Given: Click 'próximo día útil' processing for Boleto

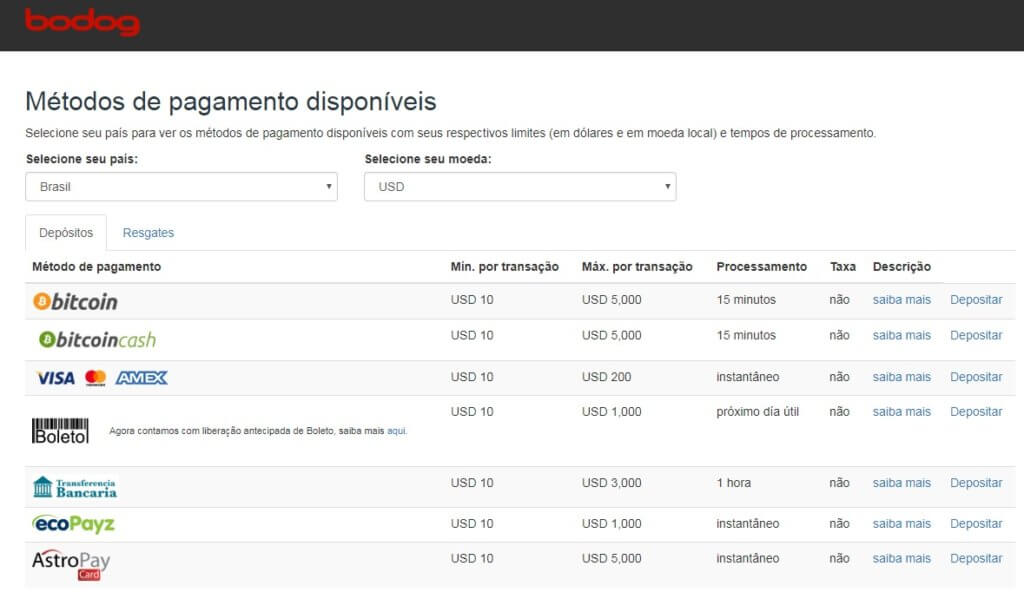Looking at the screenshot, I should point(758,412).
